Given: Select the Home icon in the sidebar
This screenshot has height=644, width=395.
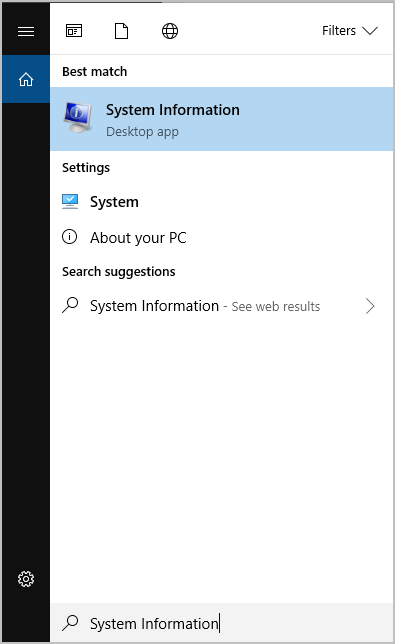Looking at the screenshot, I should 26,79.
